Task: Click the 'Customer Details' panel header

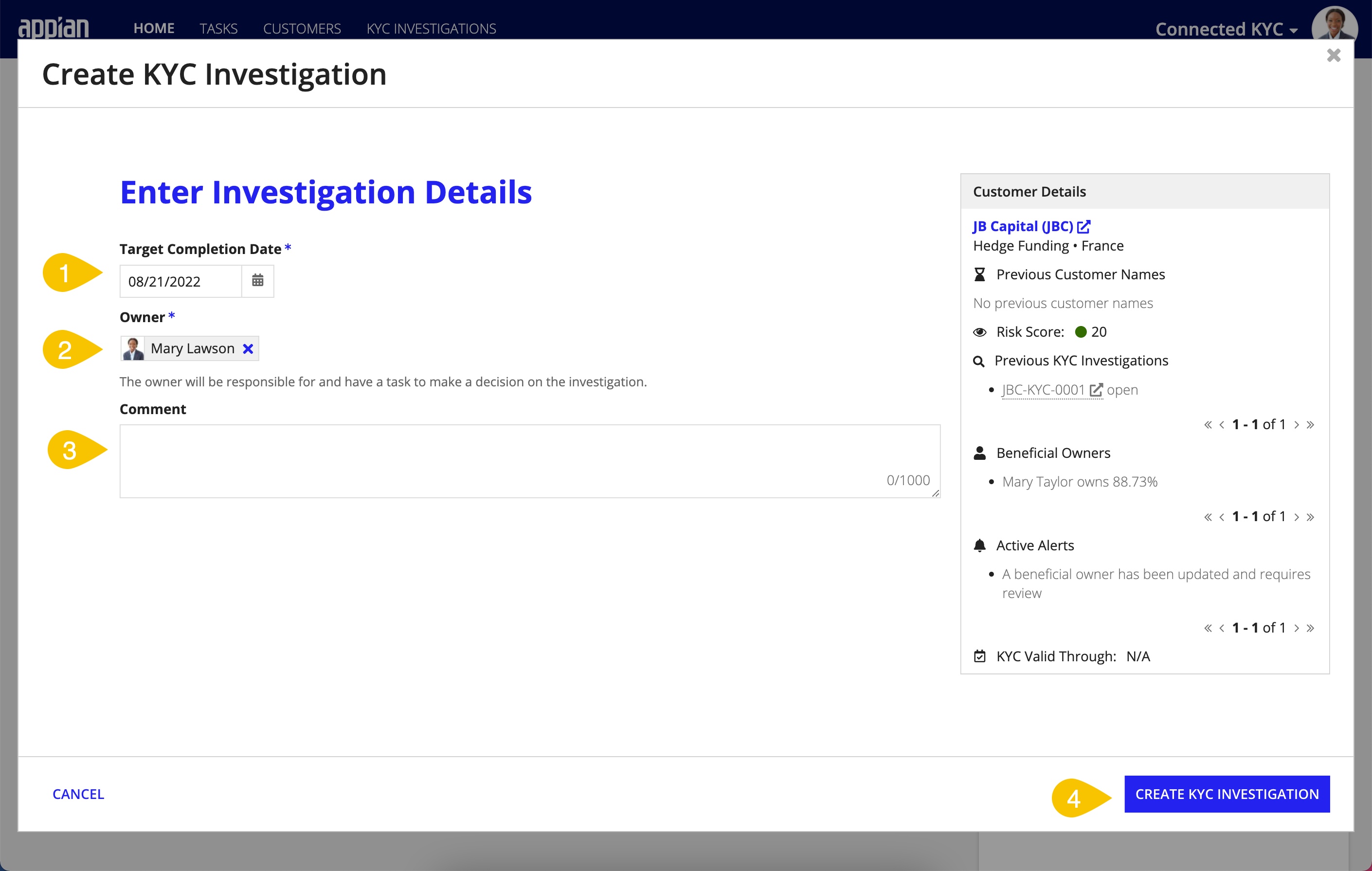Action: pos(1145,192)
